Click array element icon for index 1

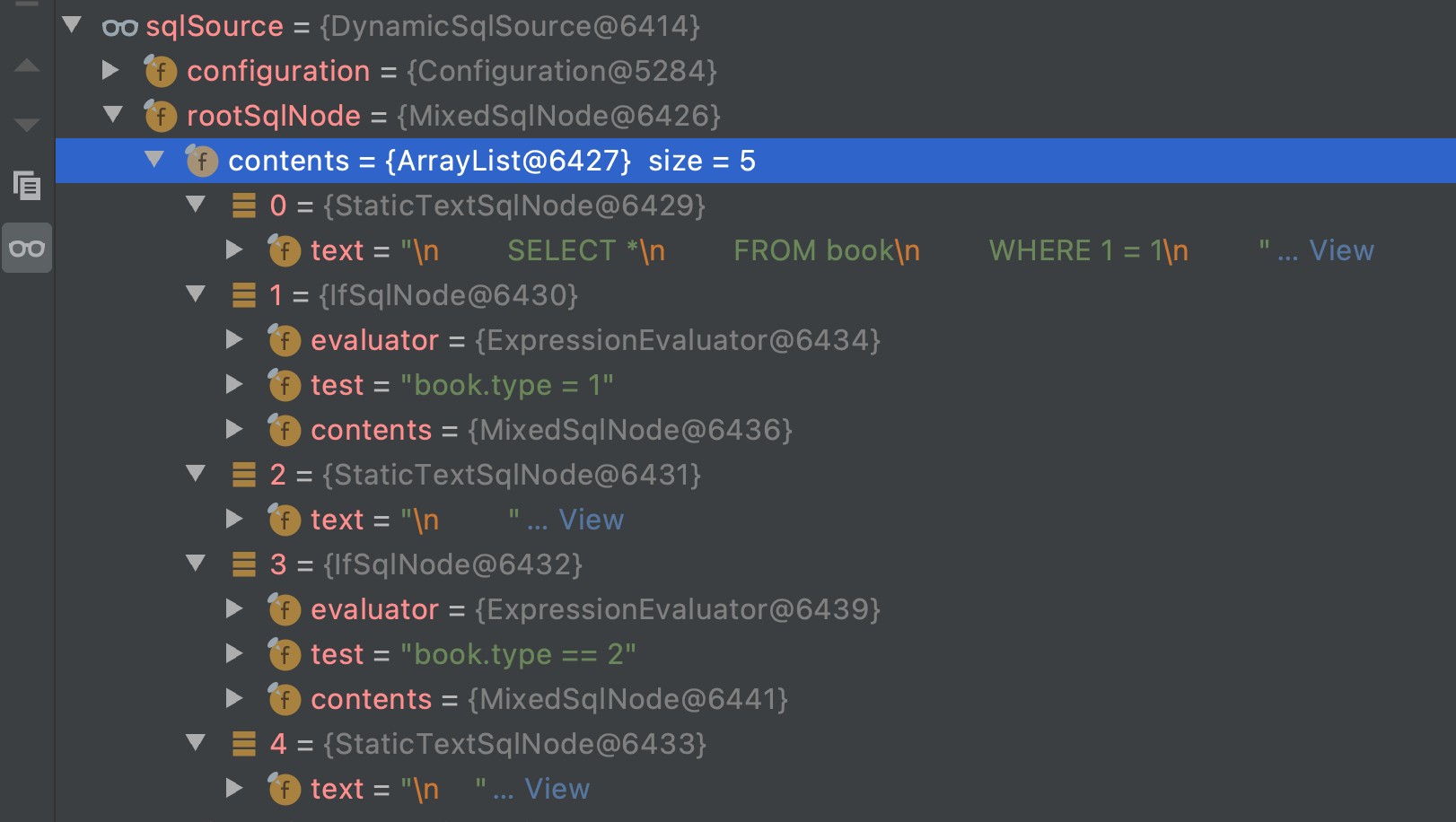[244, 295]
